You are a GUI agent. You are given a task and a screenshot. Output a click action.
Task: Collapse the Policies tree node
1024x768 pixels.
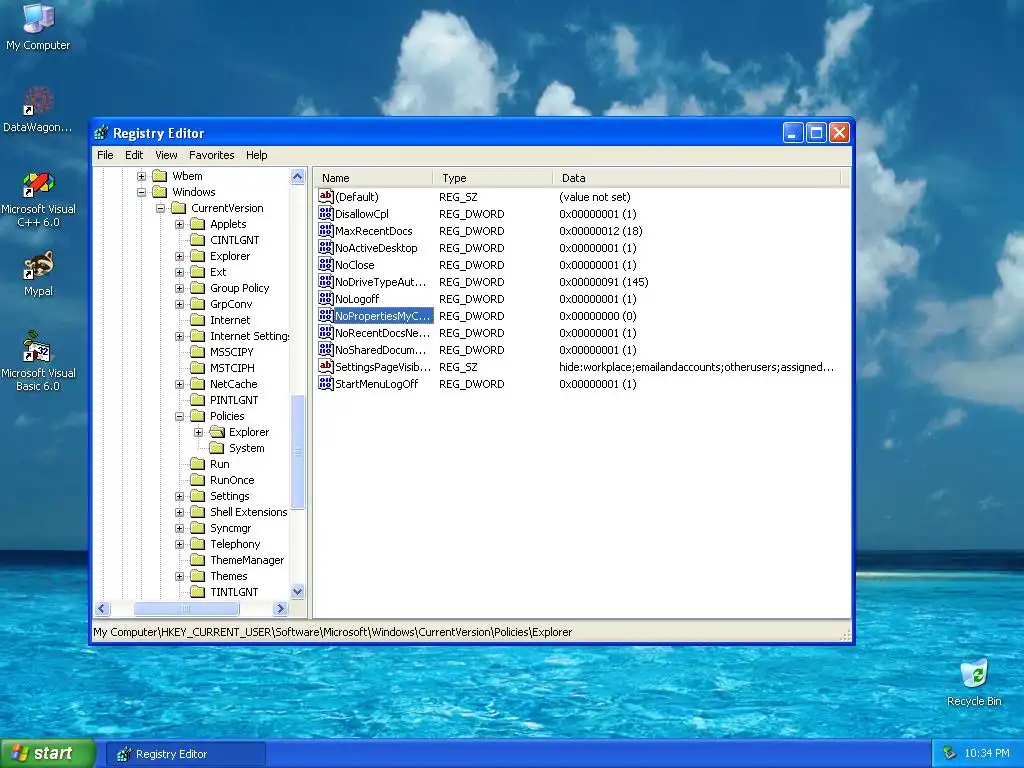click(180, 416)
